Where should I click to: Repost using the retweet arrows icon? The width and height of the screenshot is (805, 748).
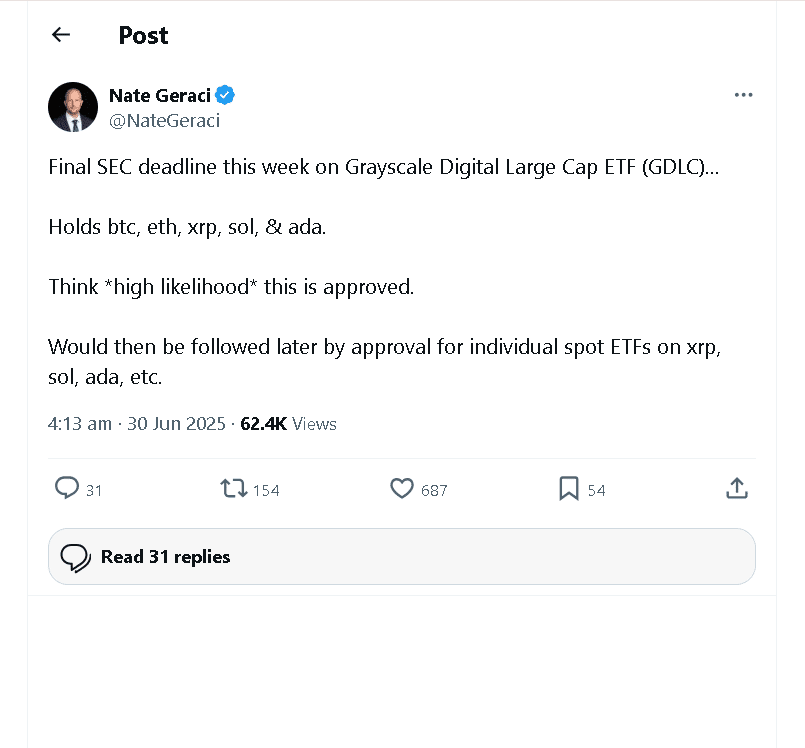234,488
